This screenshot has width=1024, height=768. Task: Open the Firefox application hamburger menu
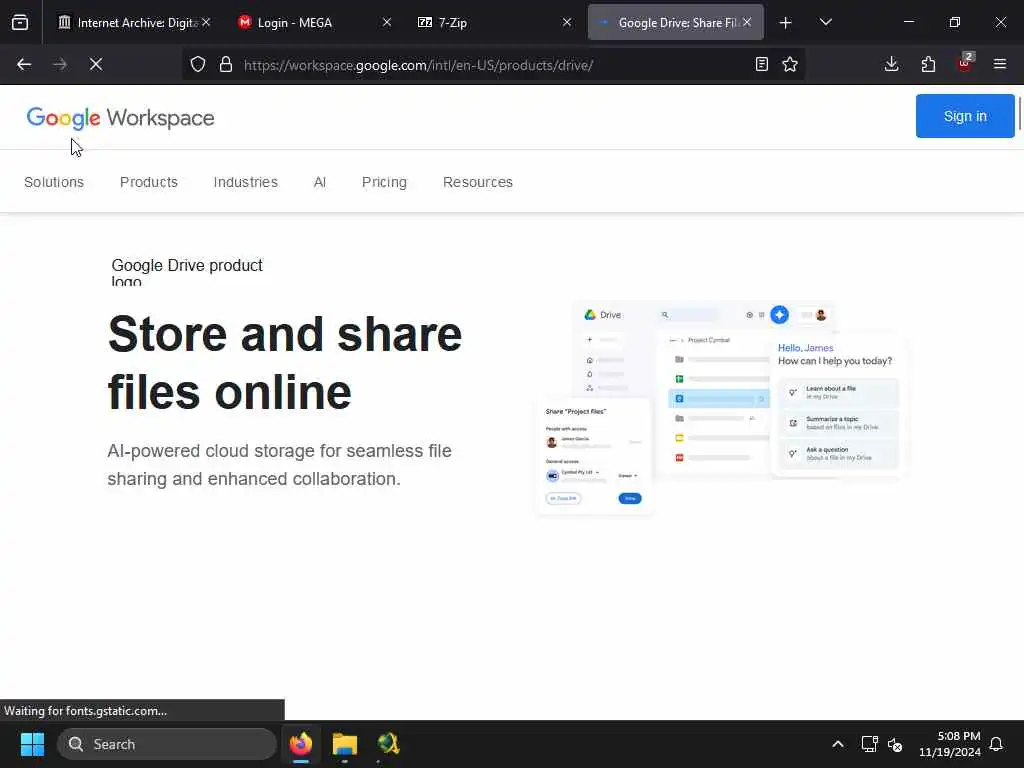click(x=1000, y=64)
